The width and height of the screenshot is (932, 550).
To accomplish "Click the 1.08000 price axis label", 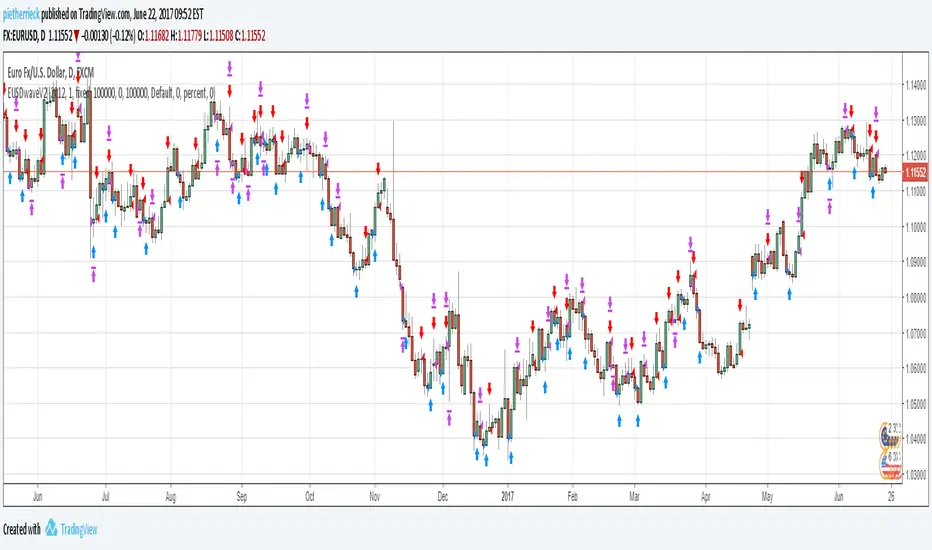I will pyautogui.click(x=915, y=297).
